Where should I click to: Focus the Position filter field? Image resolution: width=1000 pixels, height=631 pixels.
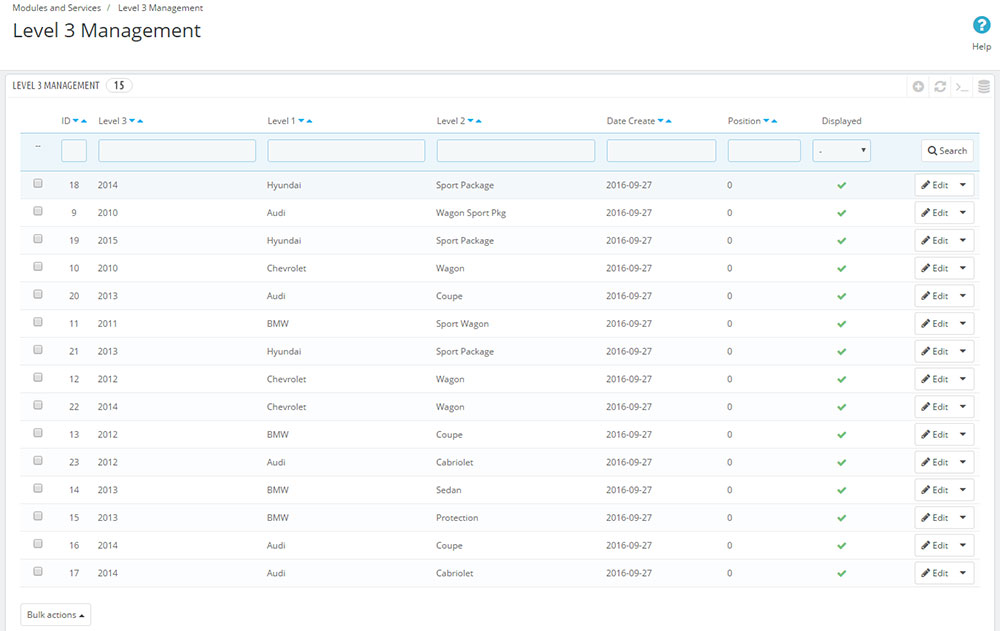[x=764, y=151]
